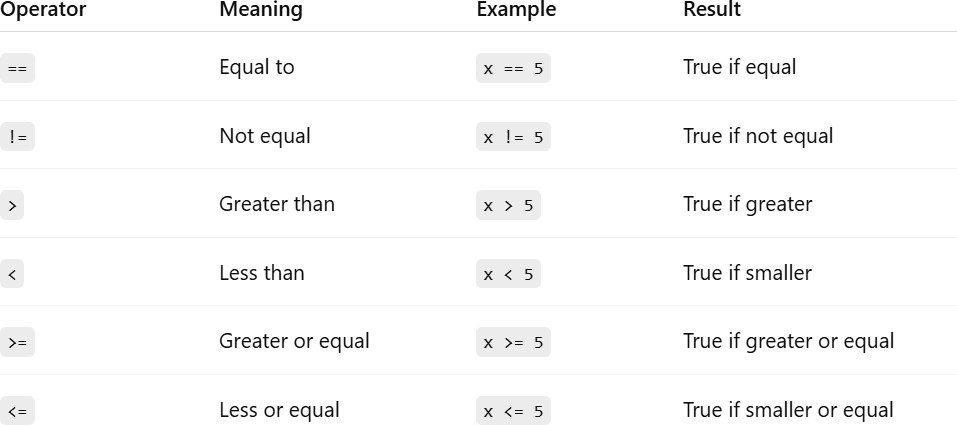Click the 'x <= 5' example code

click(513, 411)
